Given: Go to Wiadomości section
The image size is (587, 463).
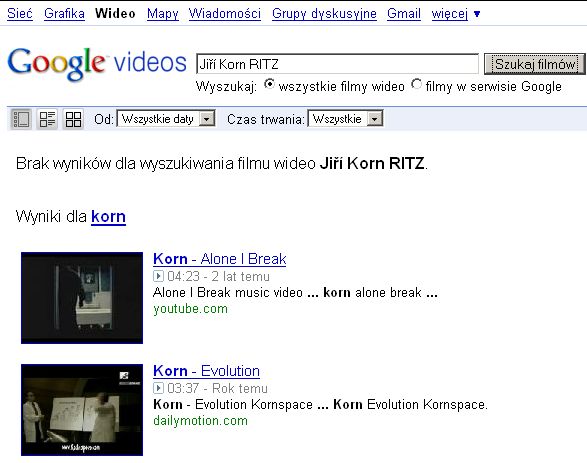Looking at the screenshot, I should (x=225, y=13).
